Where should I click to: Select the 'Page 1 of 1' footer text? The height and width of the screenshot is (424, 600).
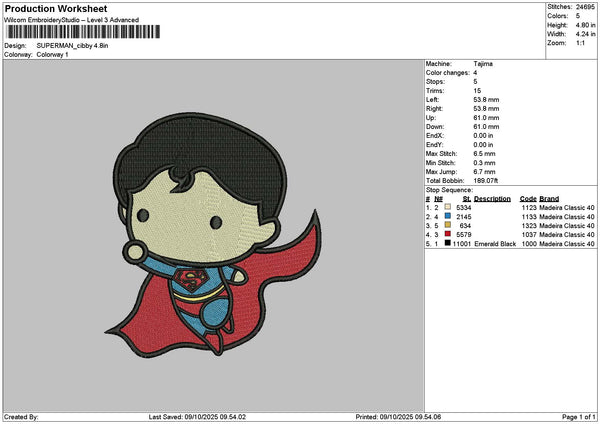pos(579,417)
